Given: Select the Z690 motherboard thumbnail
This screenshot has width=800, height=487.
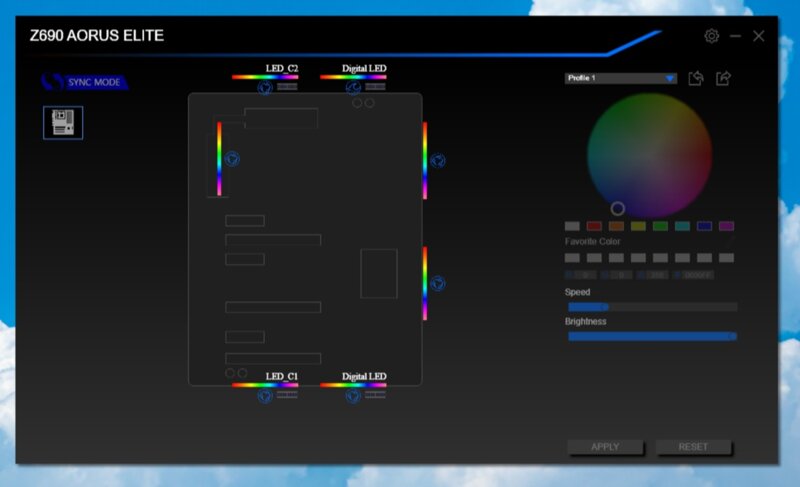Looking at the screenshot, I should pos(63,122).
